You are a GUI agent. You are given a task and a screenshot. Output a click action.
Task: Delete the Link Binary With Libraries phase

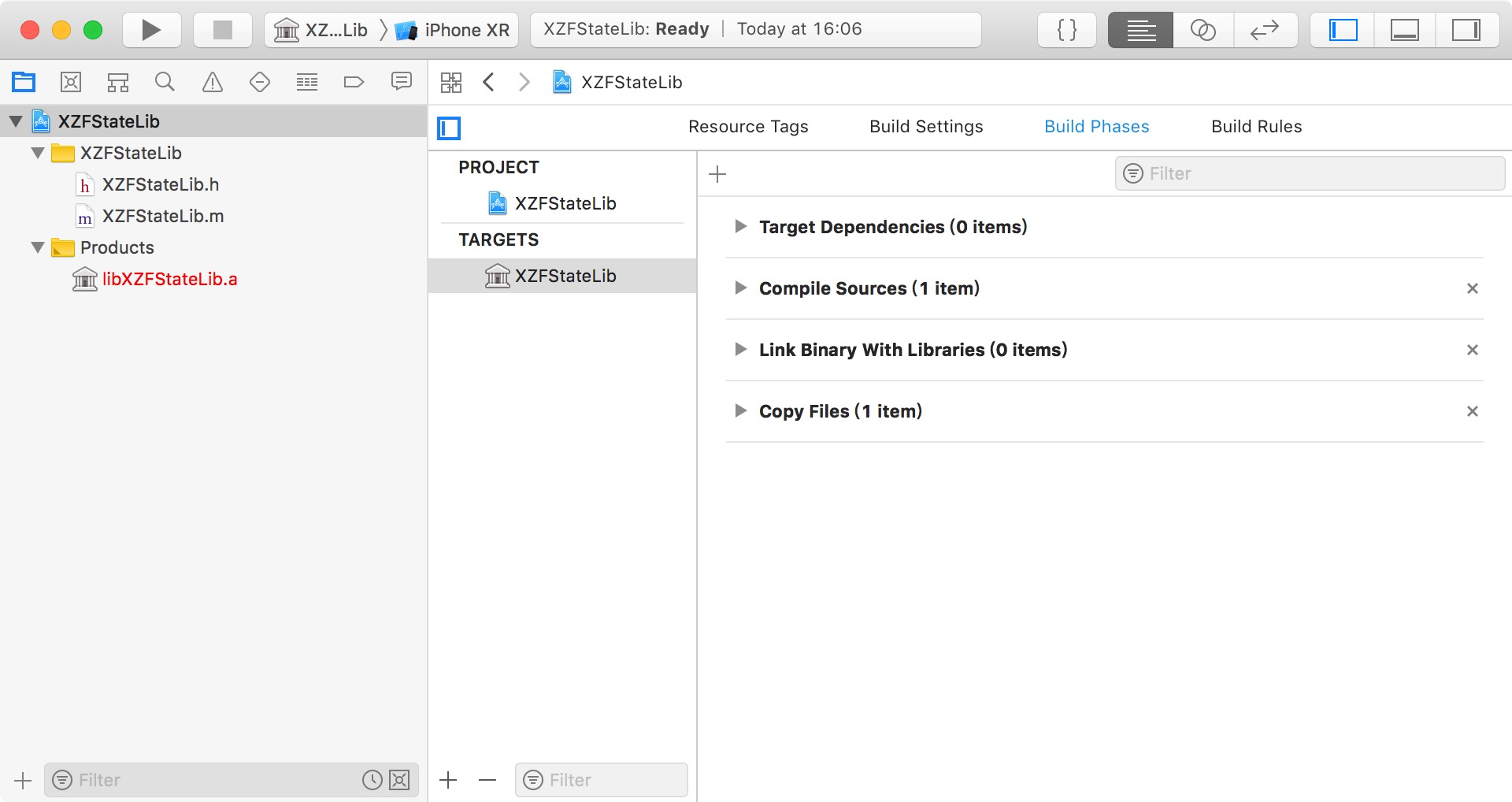(1472, 350)
